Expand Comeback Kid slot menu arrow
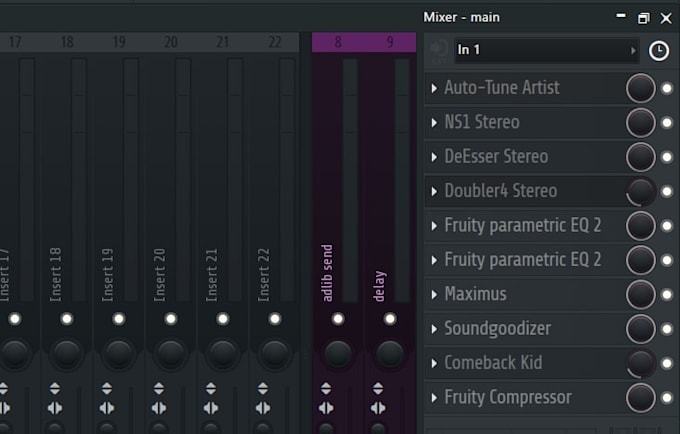 coord(434,363)
